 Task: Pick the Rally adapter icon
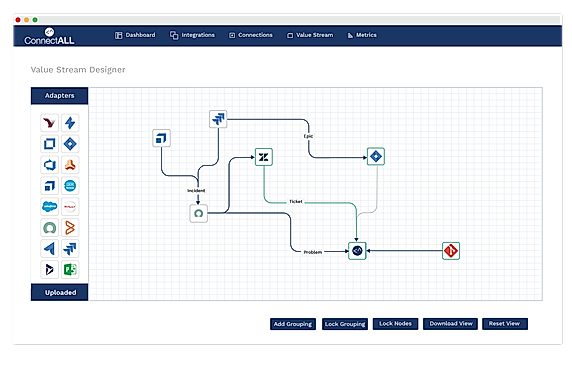pyautogui.click(x=70, y=206)
